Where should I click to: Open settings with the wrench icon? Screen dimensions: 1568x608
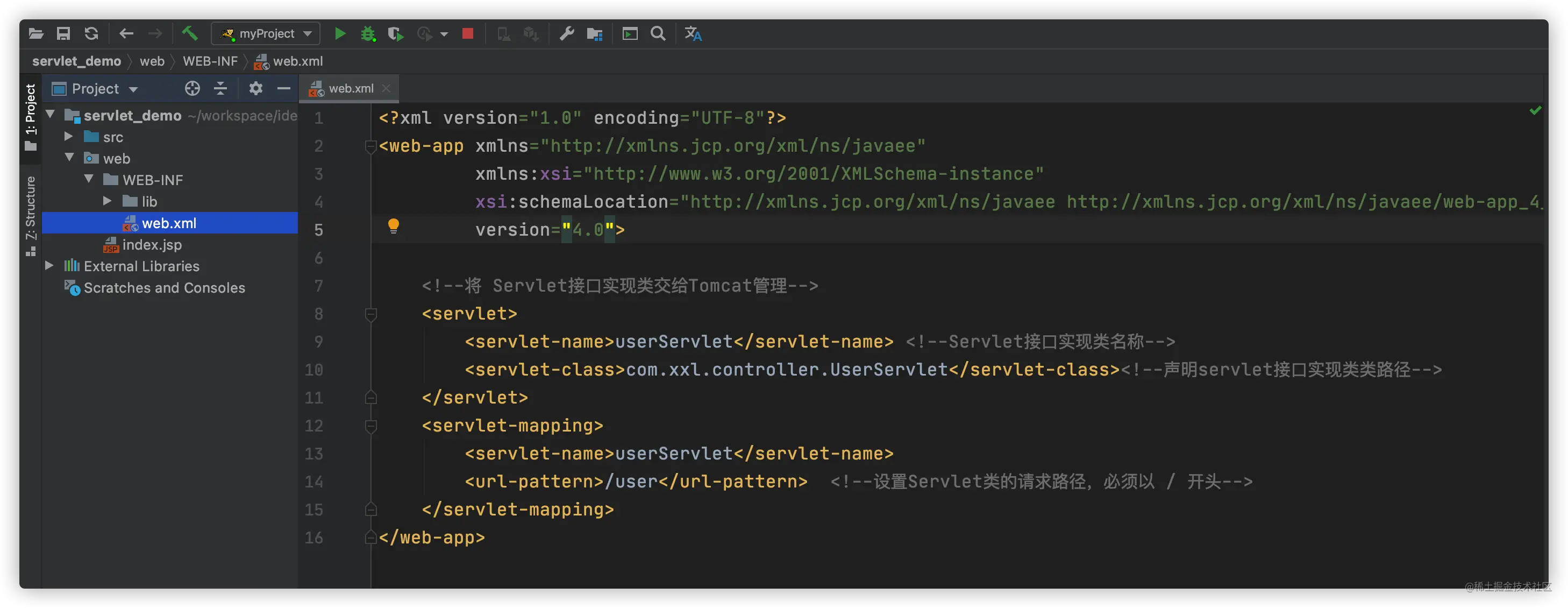coord(567,33)
